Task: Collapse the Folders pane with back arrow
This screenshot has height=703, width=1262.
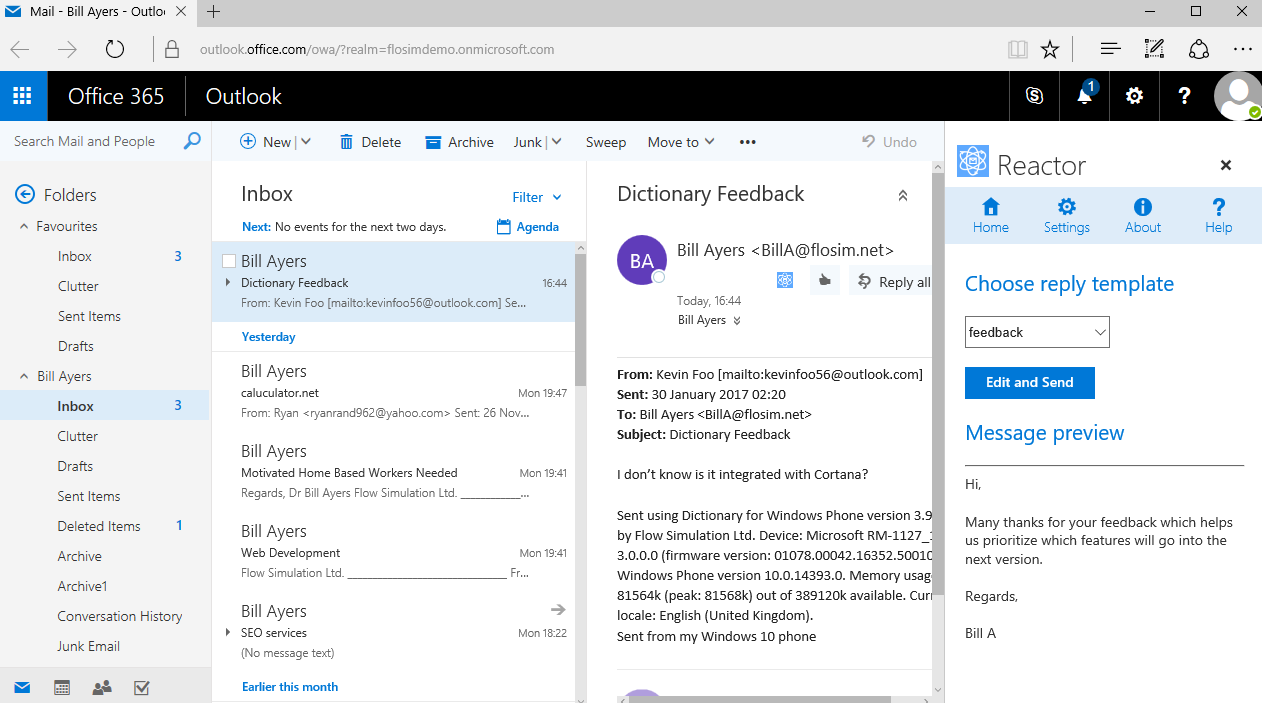Action: [25, 195]
